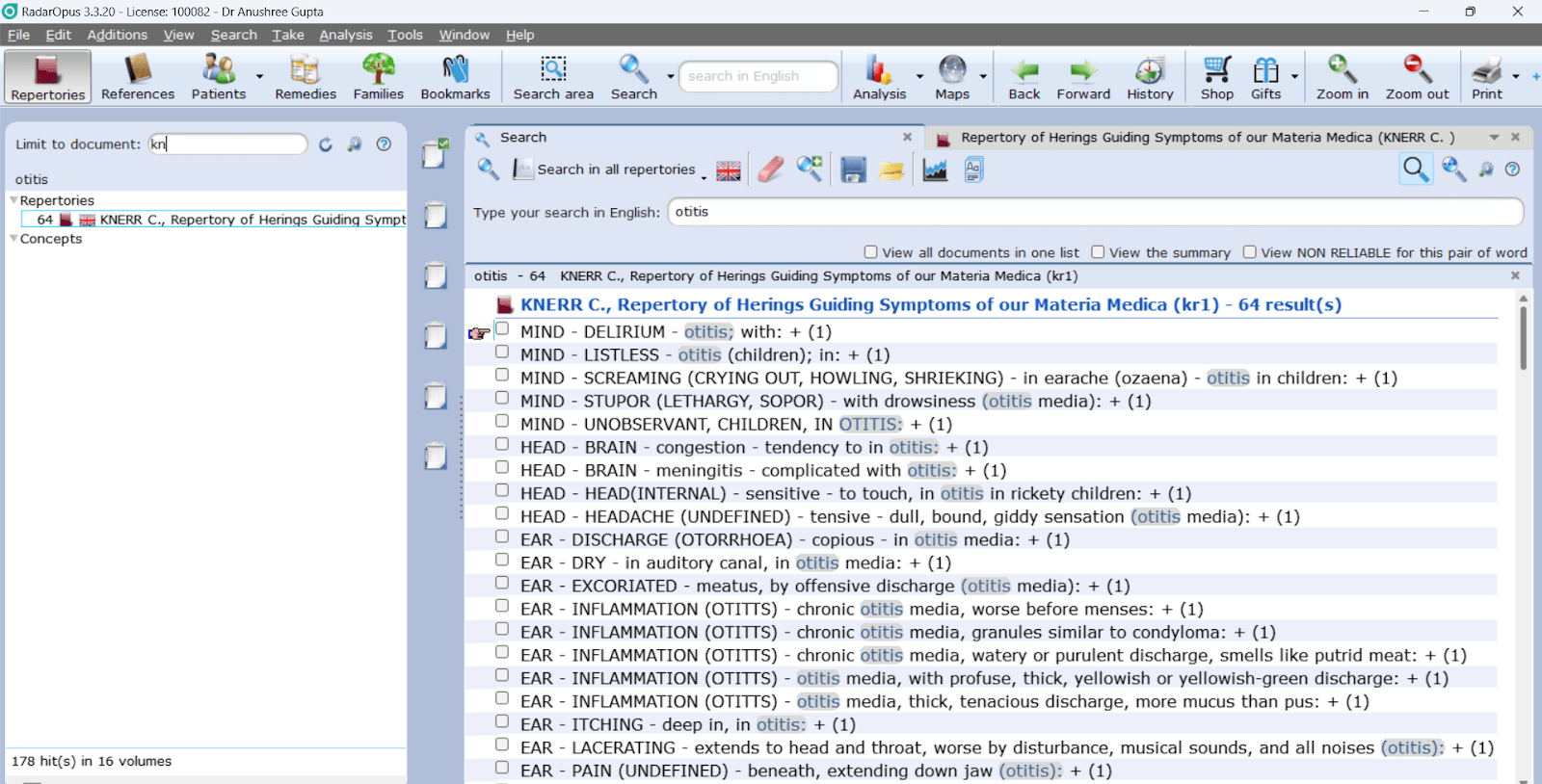Open the History clock icon

click(1150, 77)
